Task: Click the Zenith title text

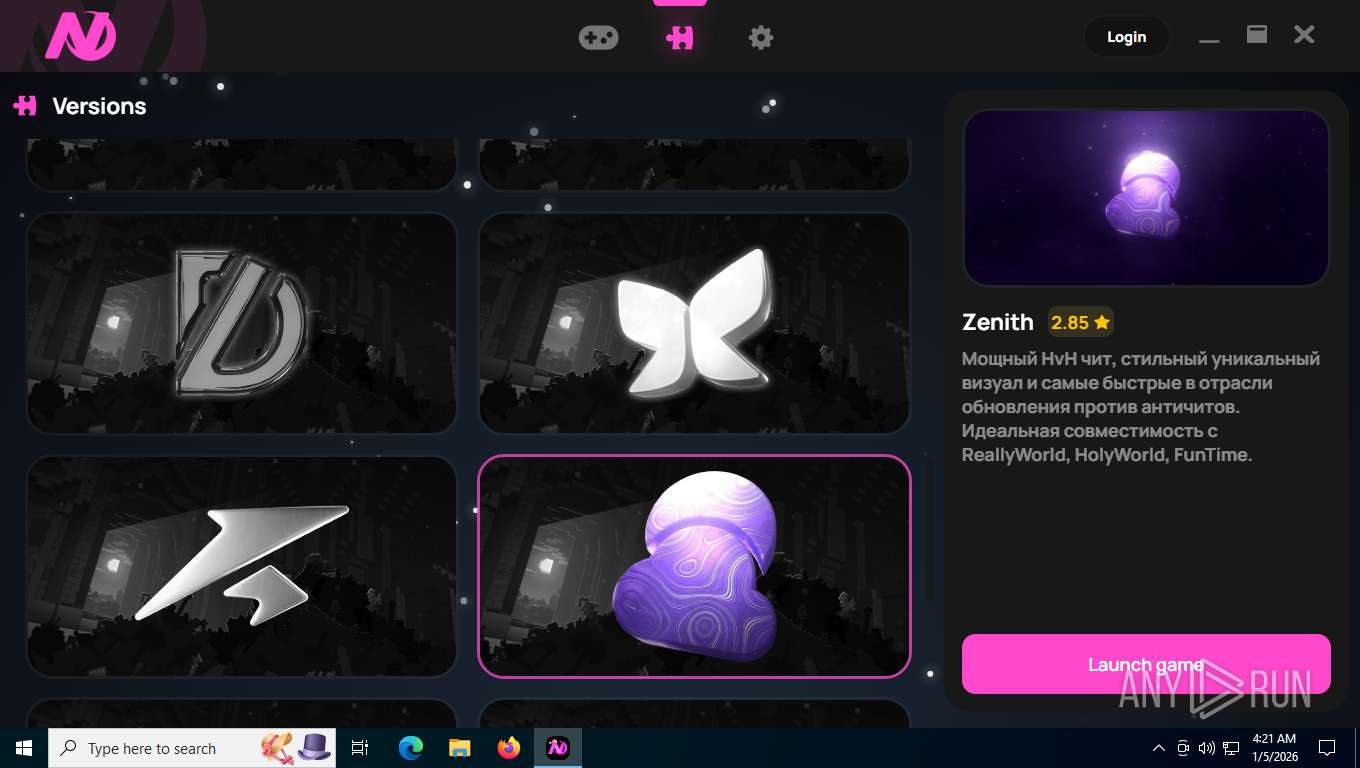Action: click(997, 322)
